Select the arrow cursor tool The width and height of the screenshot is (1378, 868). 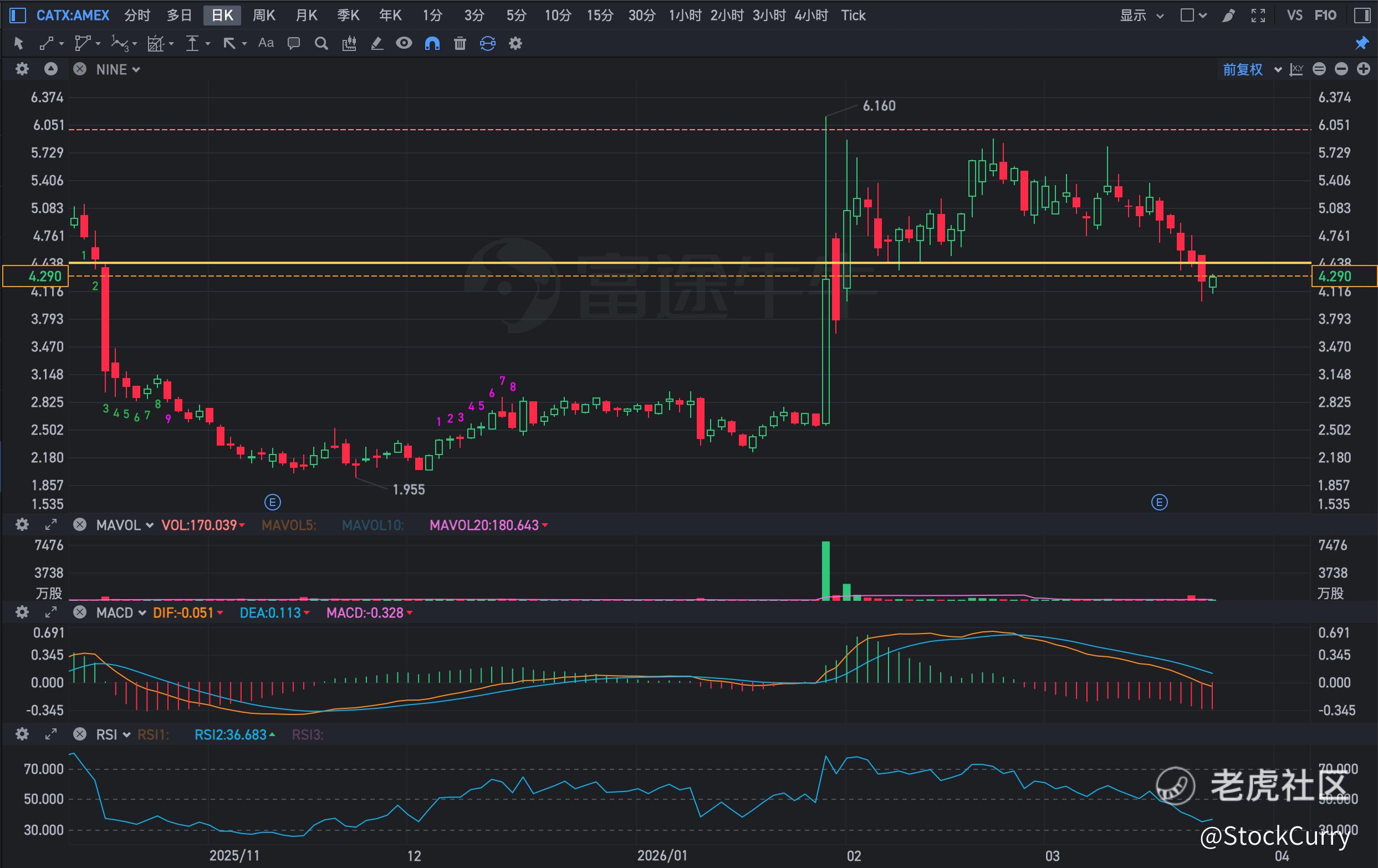coord(18,43)
